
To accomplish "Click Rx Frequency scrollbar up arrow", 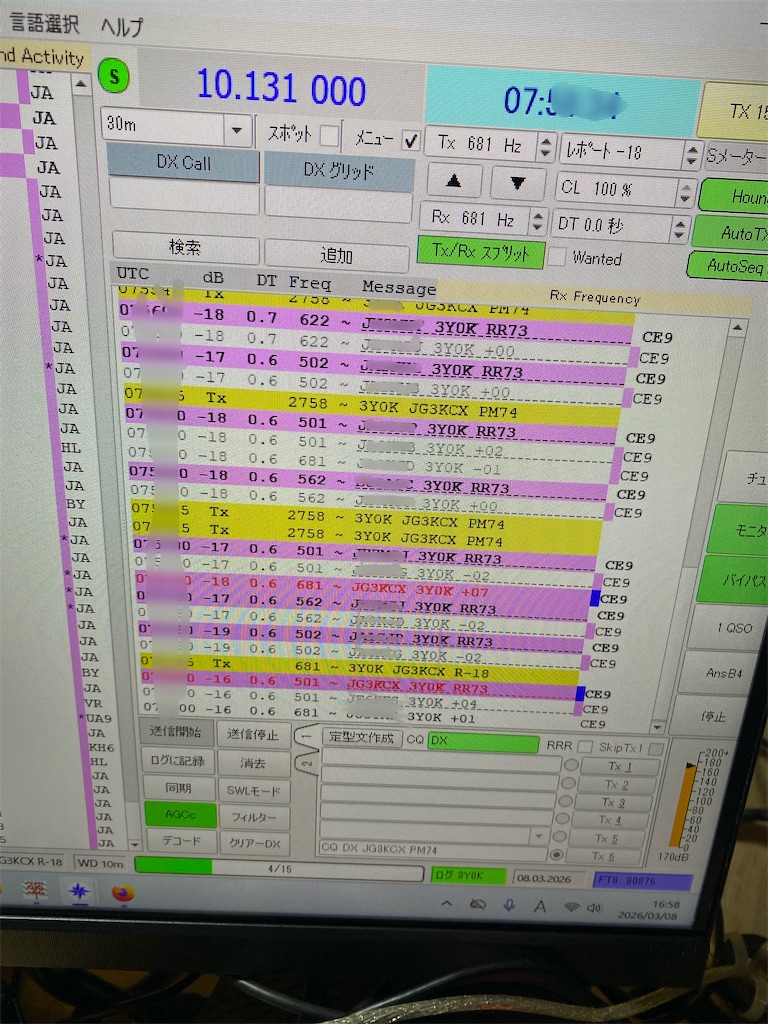I will point(736,328).
